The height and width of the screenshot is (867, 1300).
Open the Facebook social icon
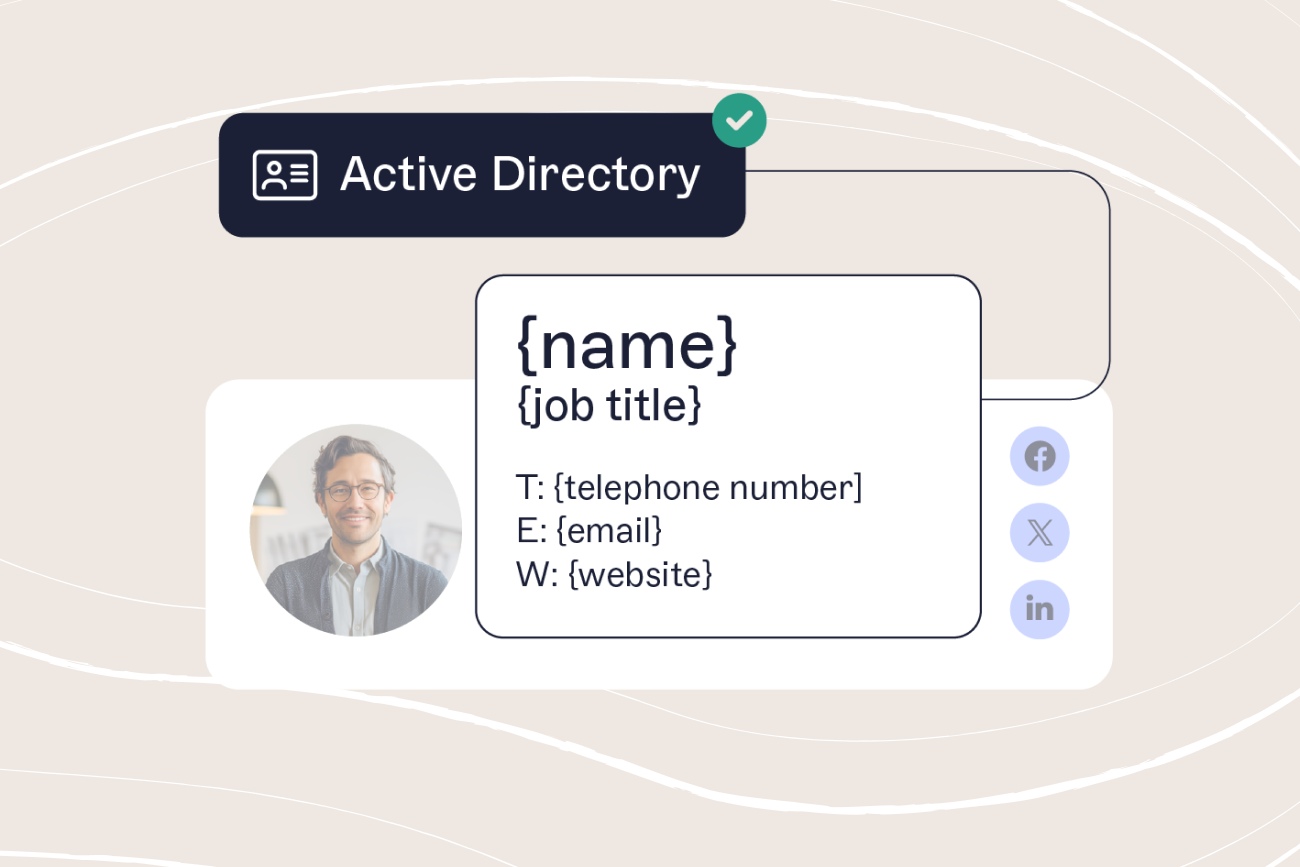click(x=1040, y=457)
